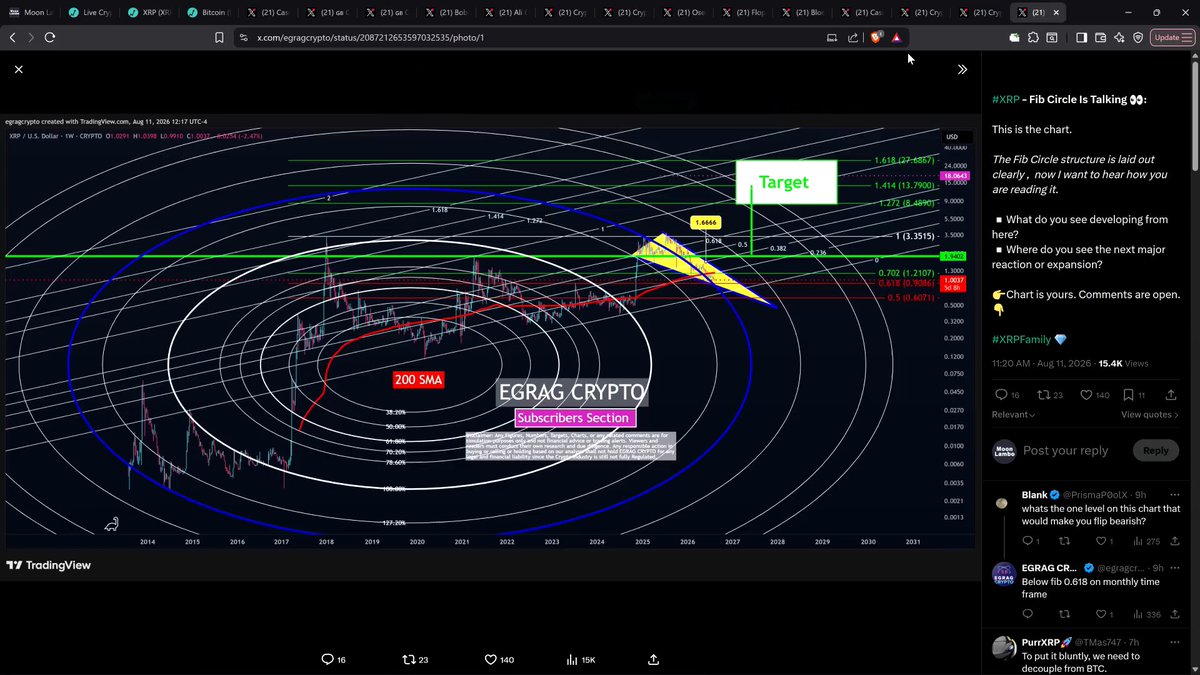Go back using browser back arrow

click(12, 37)
